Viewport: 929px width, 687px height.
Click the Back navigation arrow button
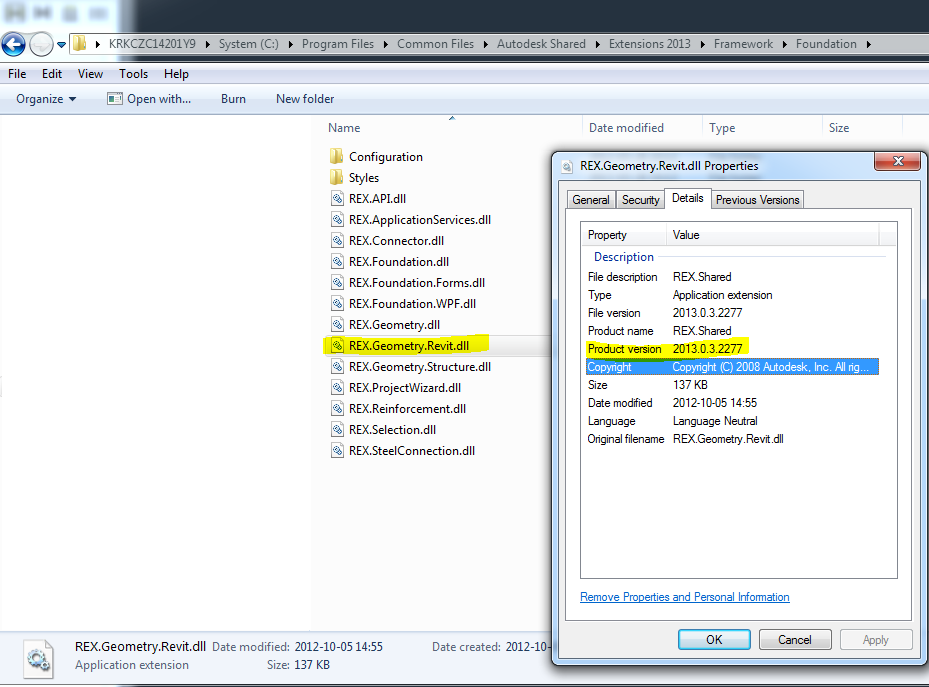click(14, 44)
